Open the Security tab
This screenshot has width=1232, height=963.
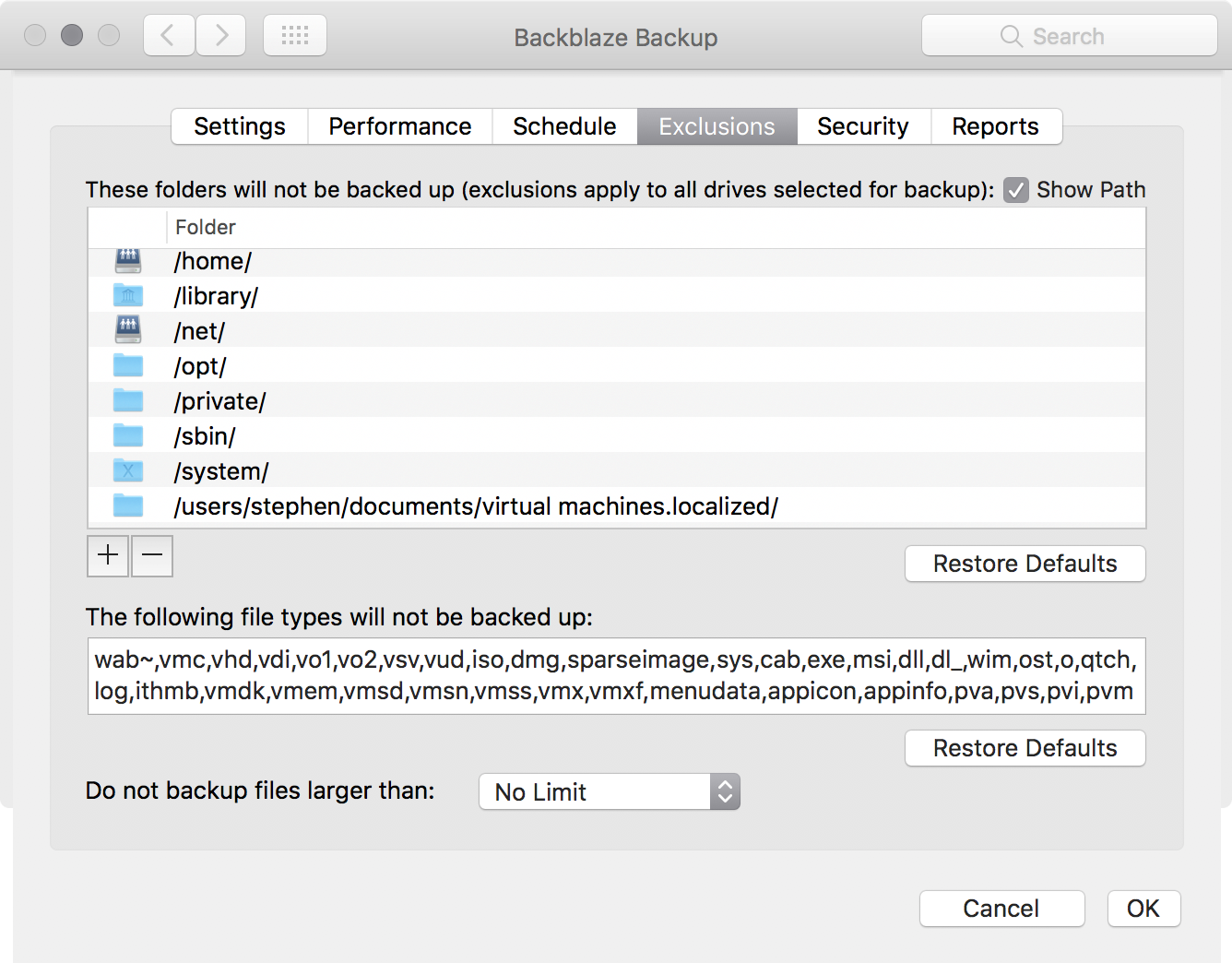pos(863,126)
